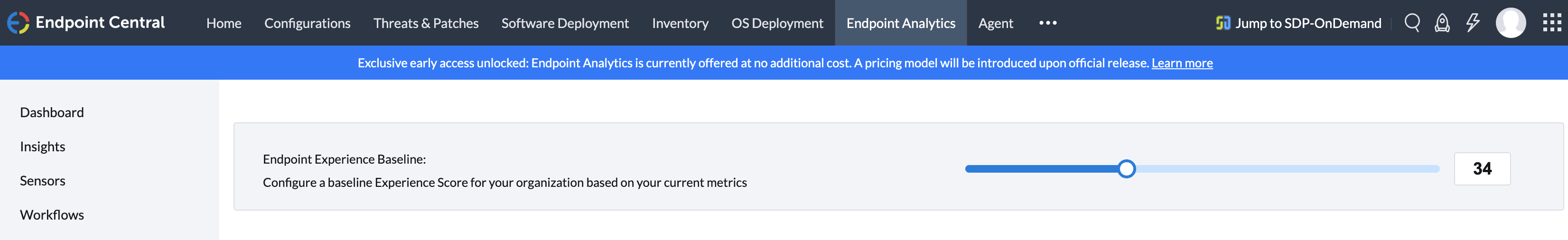The height and width of the screenshot is (240, 1568).
Task: Click the Learn more link in banner
Action: pos(1182,63)
